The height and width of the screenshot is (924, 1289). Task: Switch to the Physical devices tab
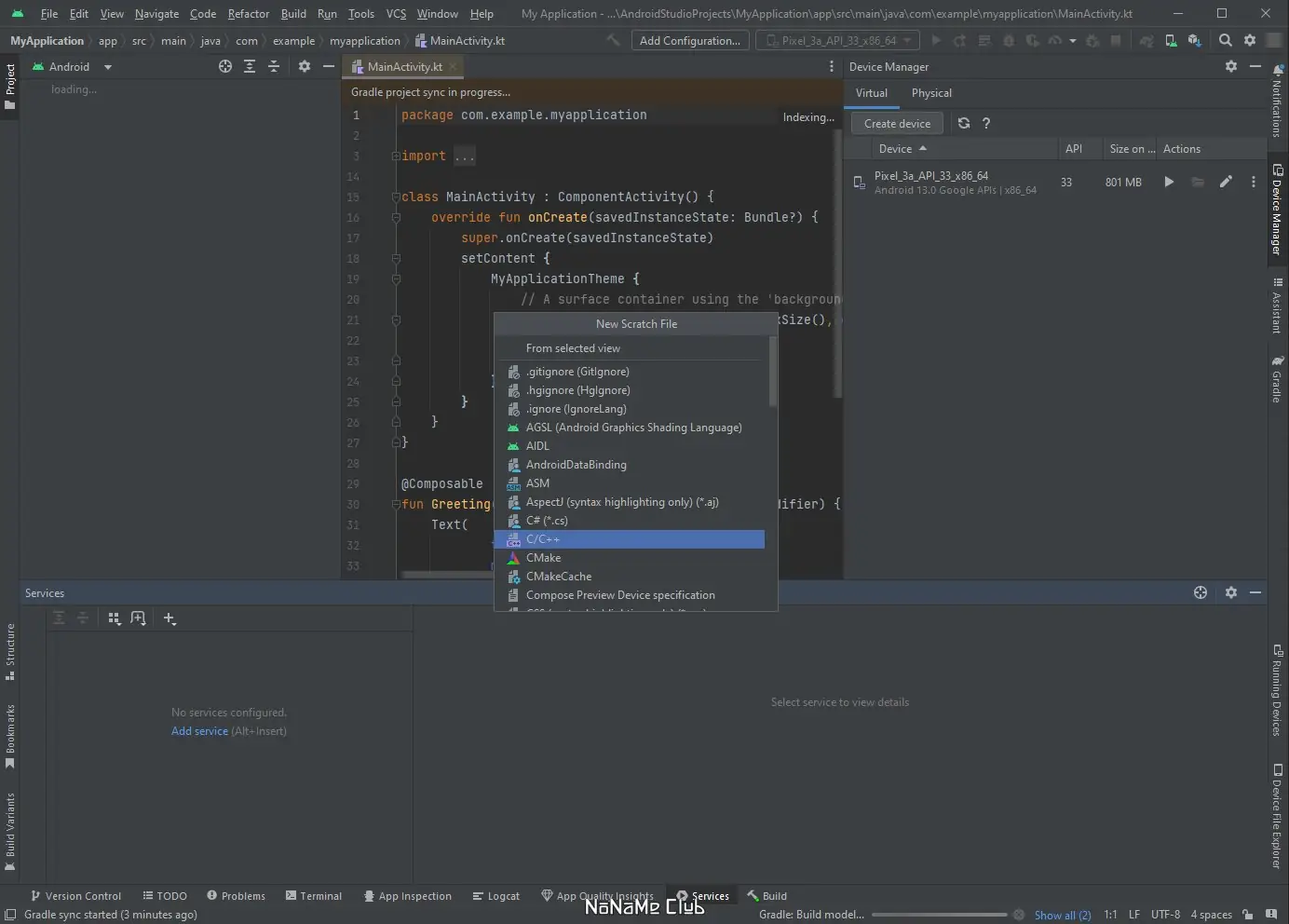(x=931, y=93)
